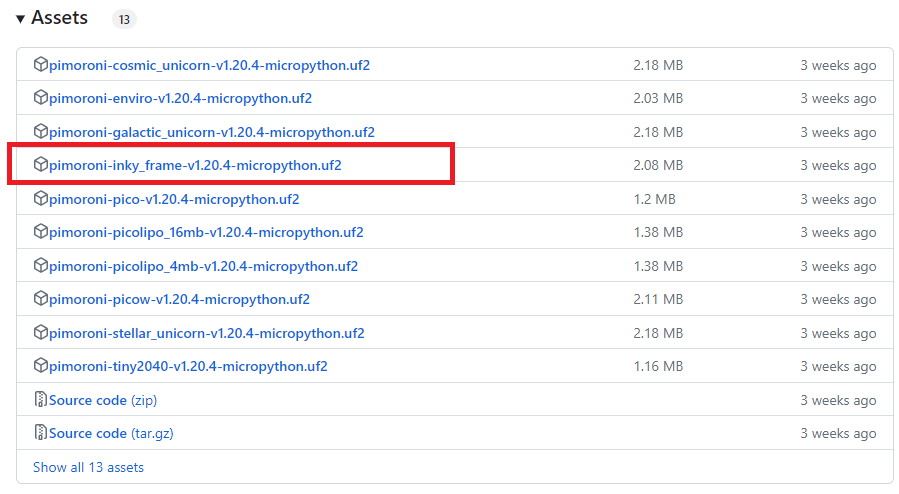Click '3 weeks ago' in pimoroni-pico row

click(838, 200)
